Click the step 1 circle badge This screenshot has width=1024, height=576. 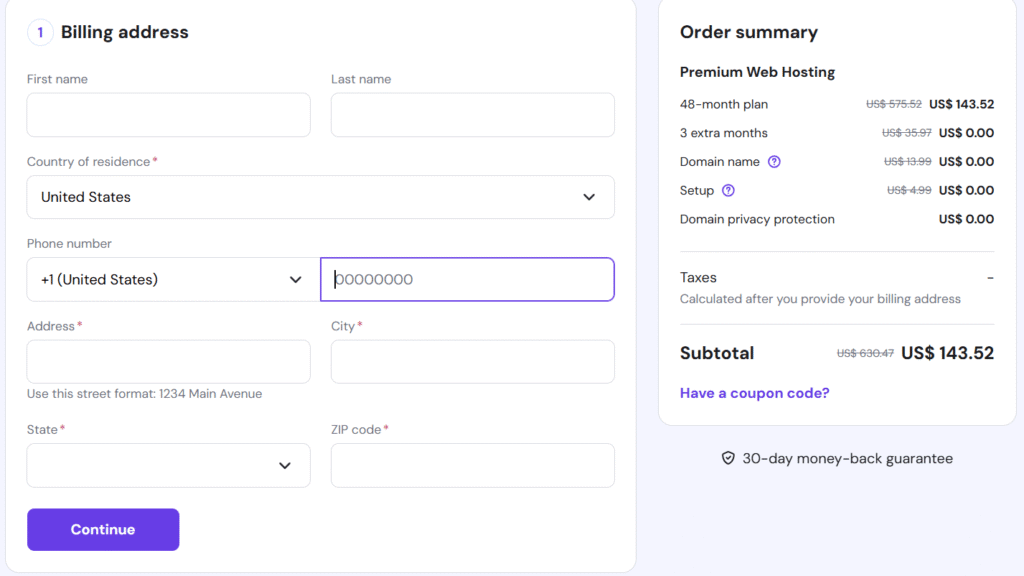coord(40,31)
